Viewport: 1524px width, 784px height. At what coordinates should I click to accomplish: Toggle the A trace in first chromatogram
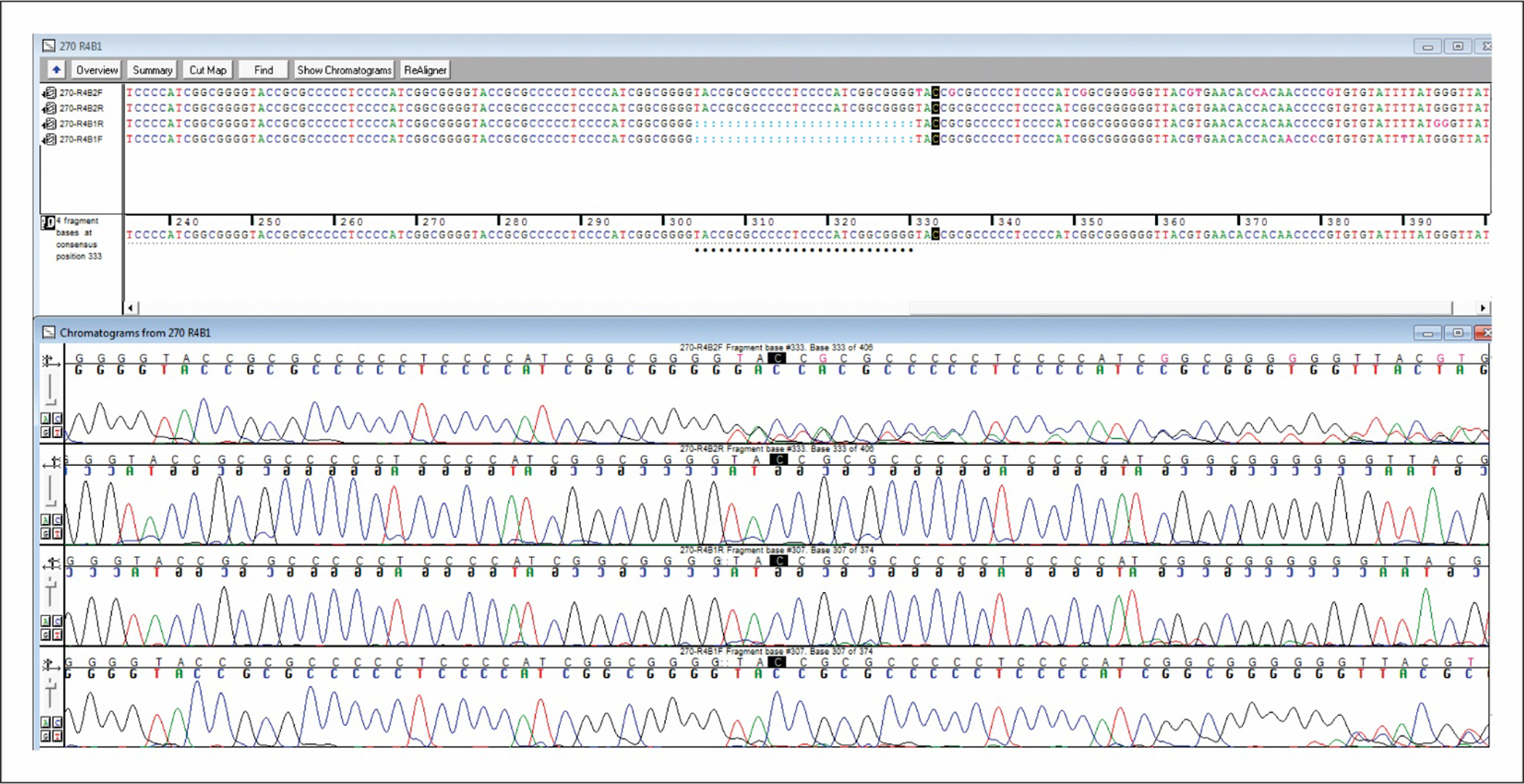pos(46,418)
